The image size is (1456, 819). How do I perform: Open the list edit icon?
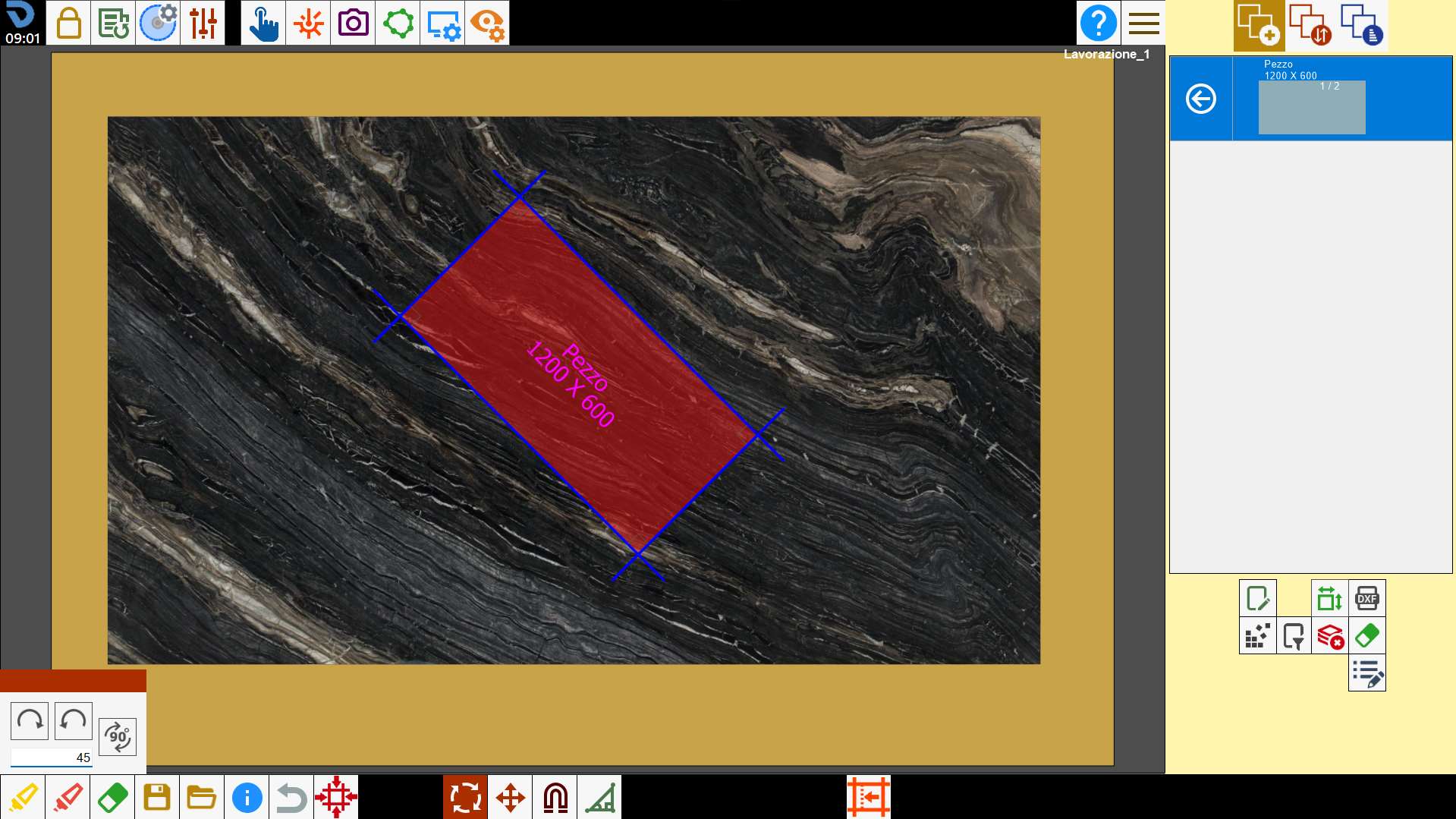(1367, 673)
